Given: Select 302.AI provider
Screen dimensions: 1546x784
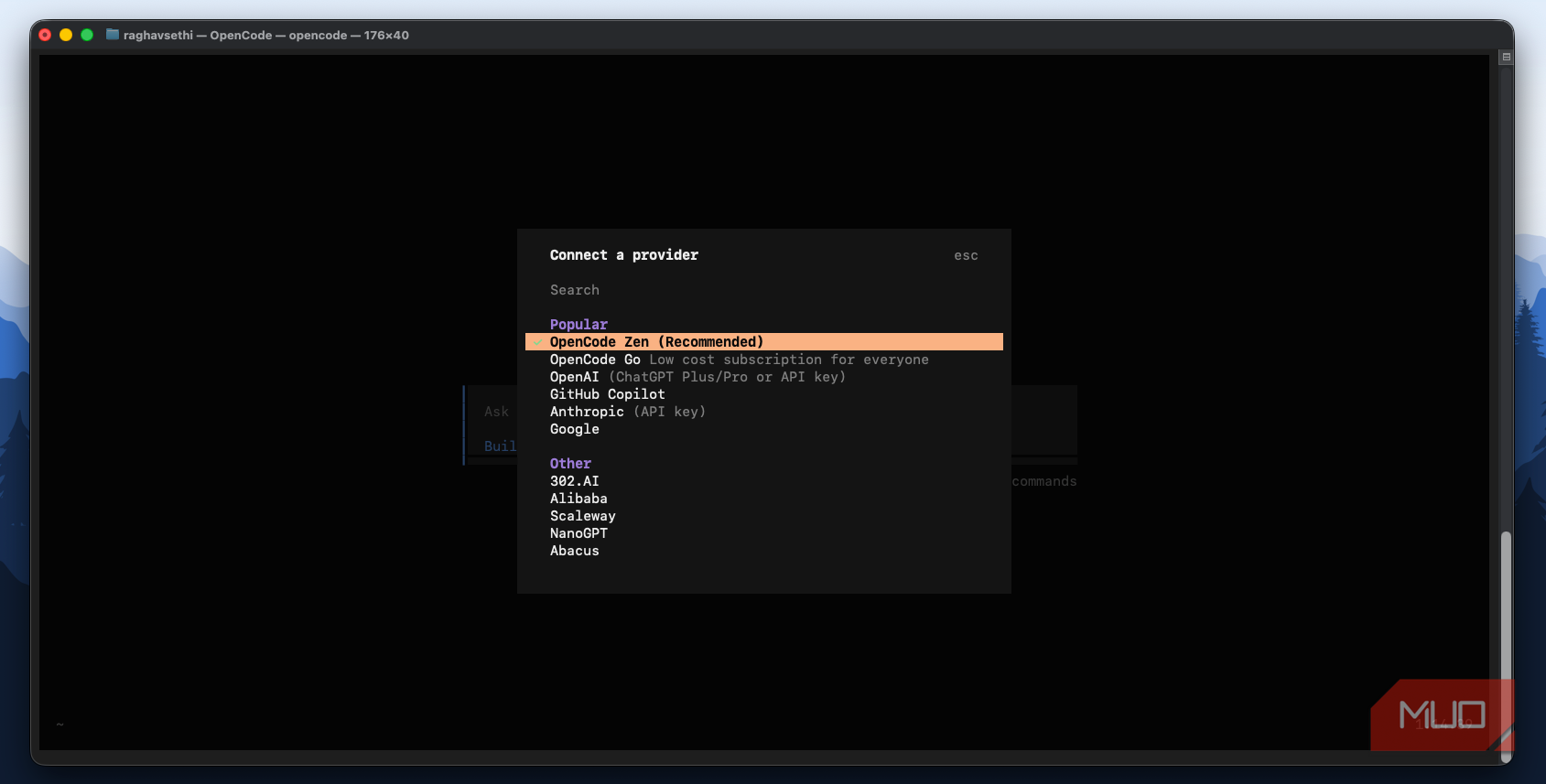Looking at the screenshot, I should [x=764, y=481].
